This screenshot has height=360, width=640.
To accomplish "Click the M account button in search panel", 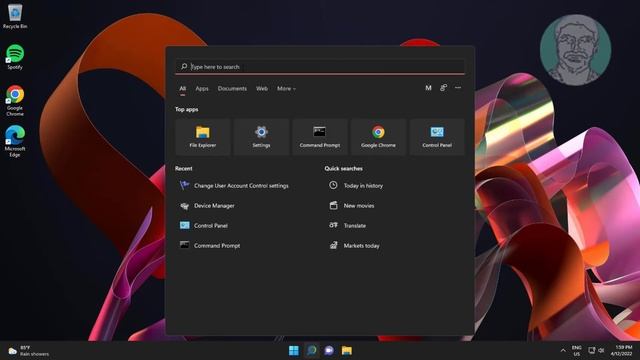I will point(428,88).
